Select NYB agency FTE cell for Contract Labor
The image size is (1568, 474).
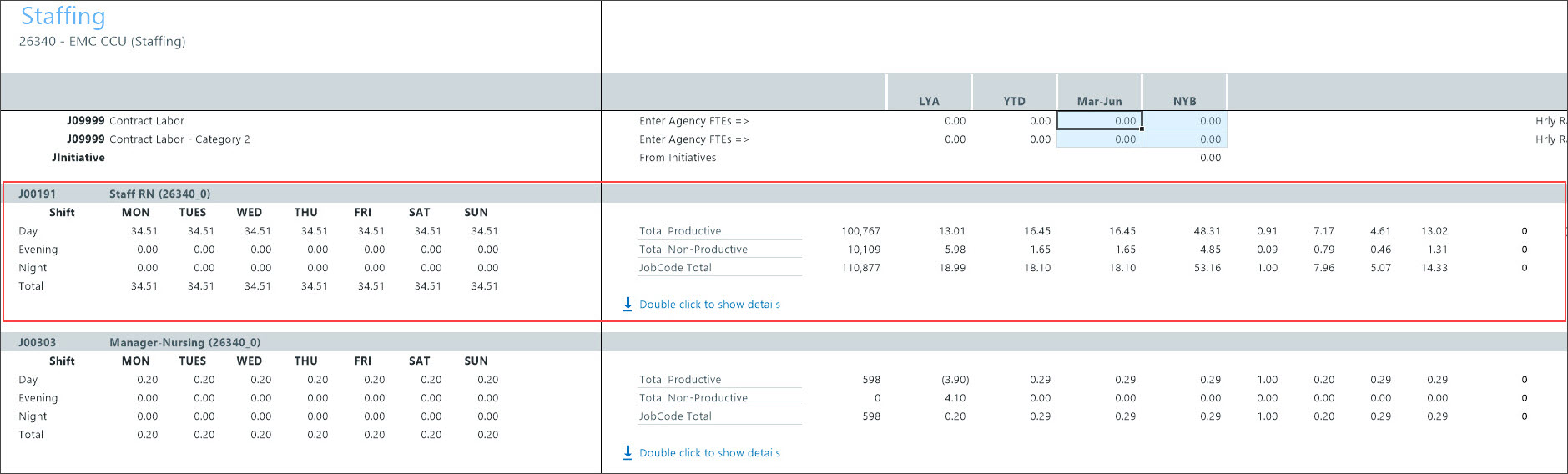(1184, 121)
